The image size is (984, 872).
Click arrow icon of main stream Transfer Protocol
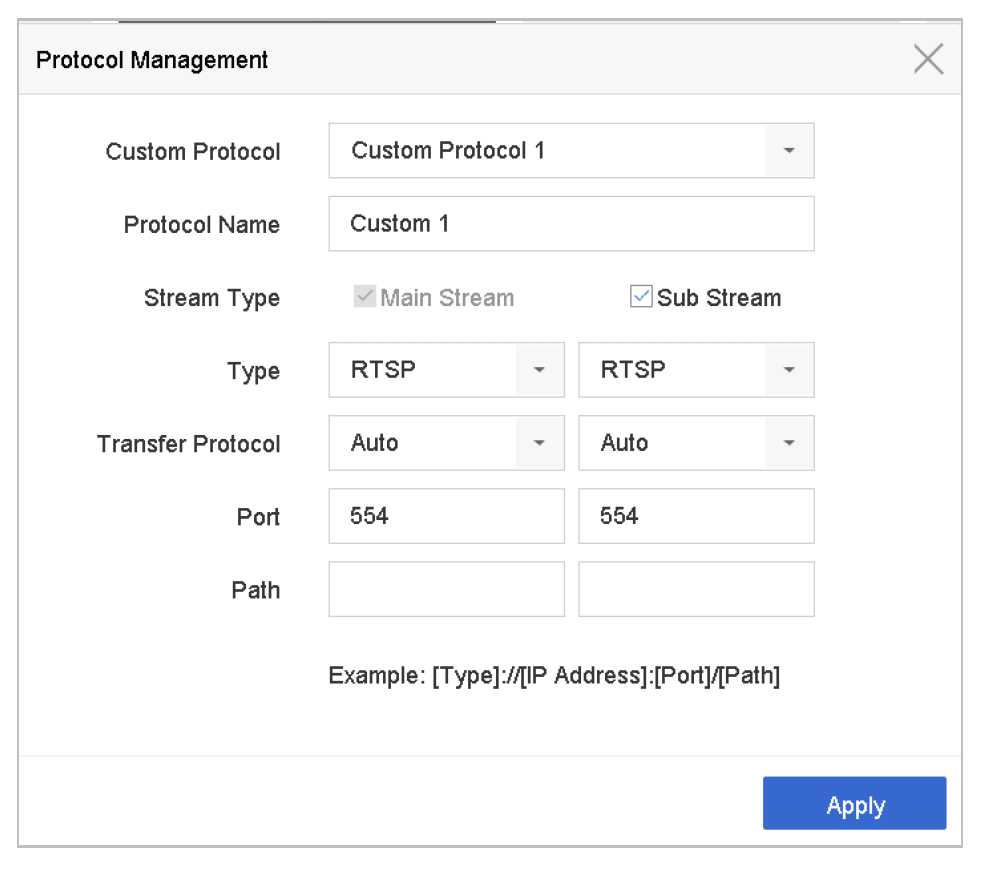(x=540, y=443)
